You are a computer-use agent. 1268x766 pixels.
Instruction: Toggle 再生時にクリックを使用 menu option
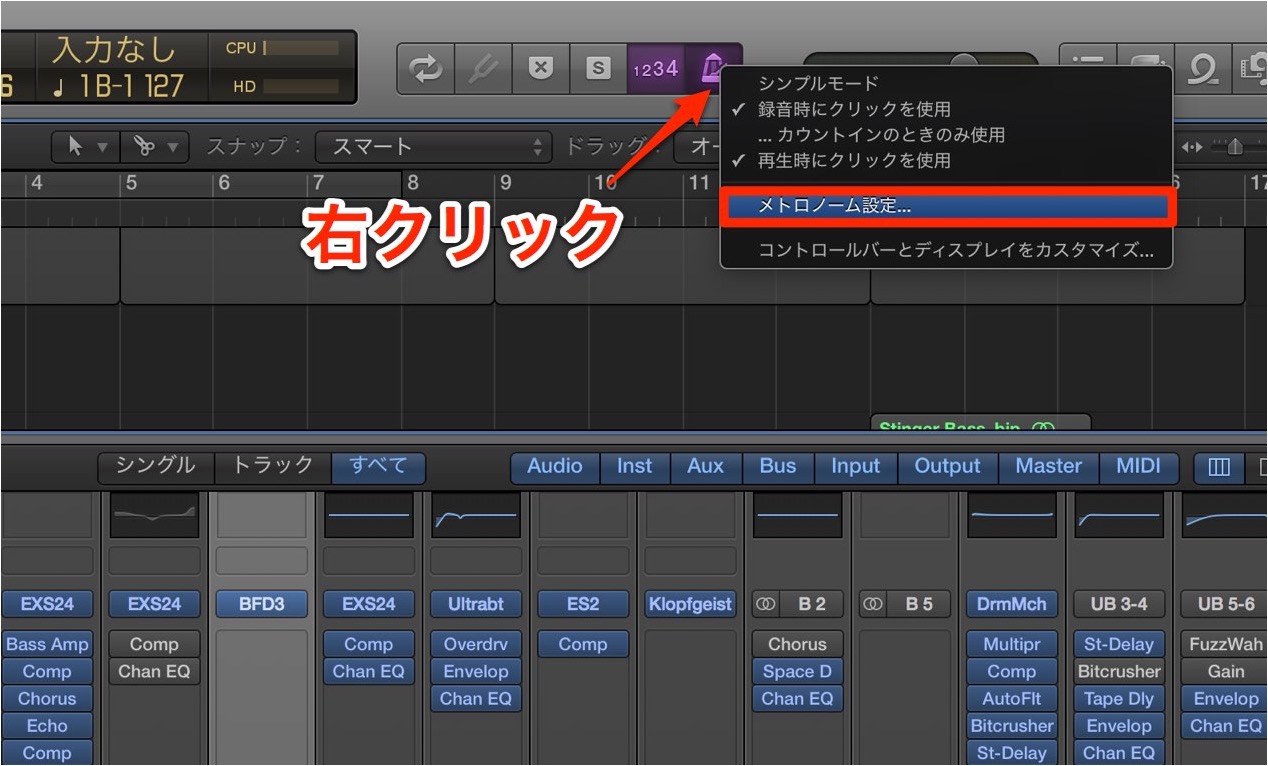click(x=854, y=160)
